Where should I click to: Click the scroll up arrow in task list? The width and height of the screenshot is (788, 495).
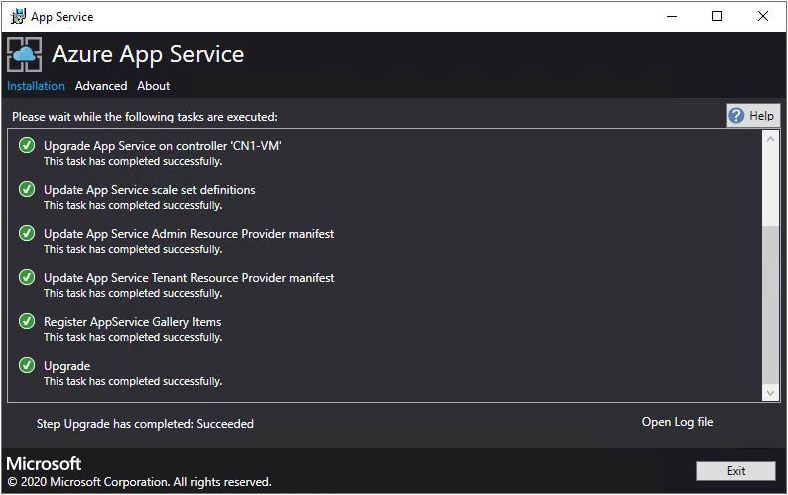770,140
